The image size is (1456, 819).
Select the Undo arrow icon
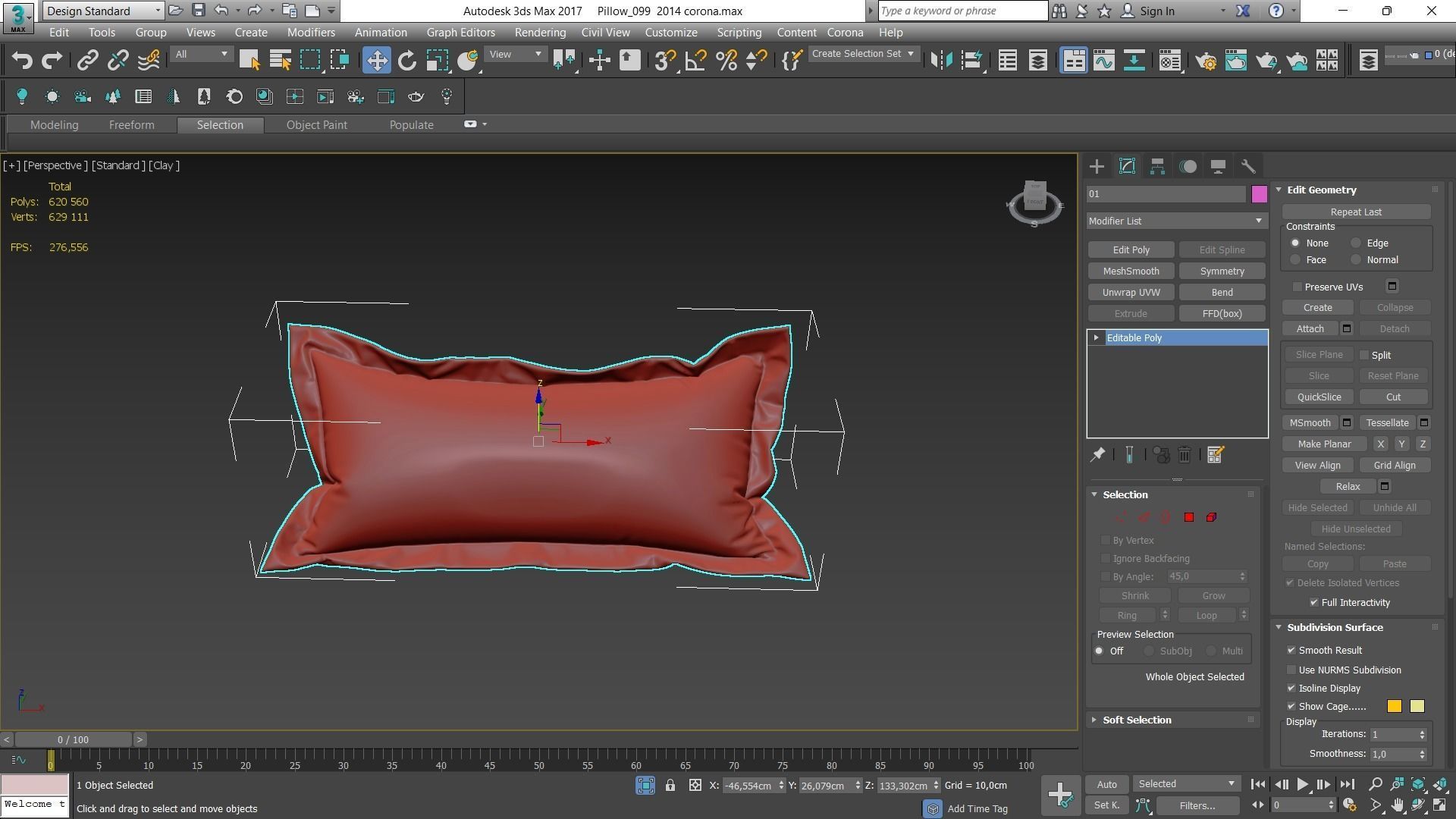[x=21, y=61]
